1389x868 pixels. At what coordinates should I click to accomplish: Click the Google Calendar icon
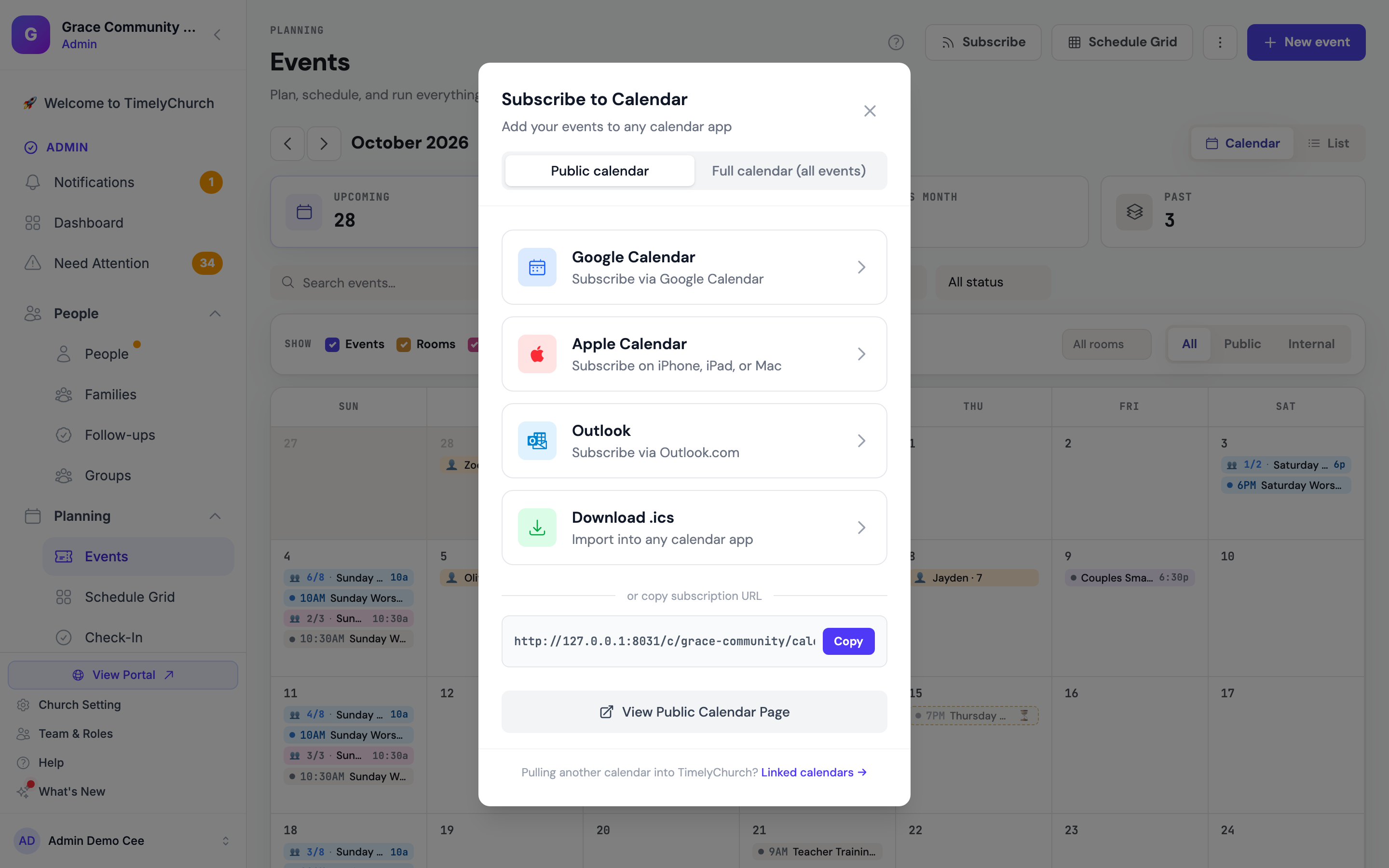click(x=537, y=267)
